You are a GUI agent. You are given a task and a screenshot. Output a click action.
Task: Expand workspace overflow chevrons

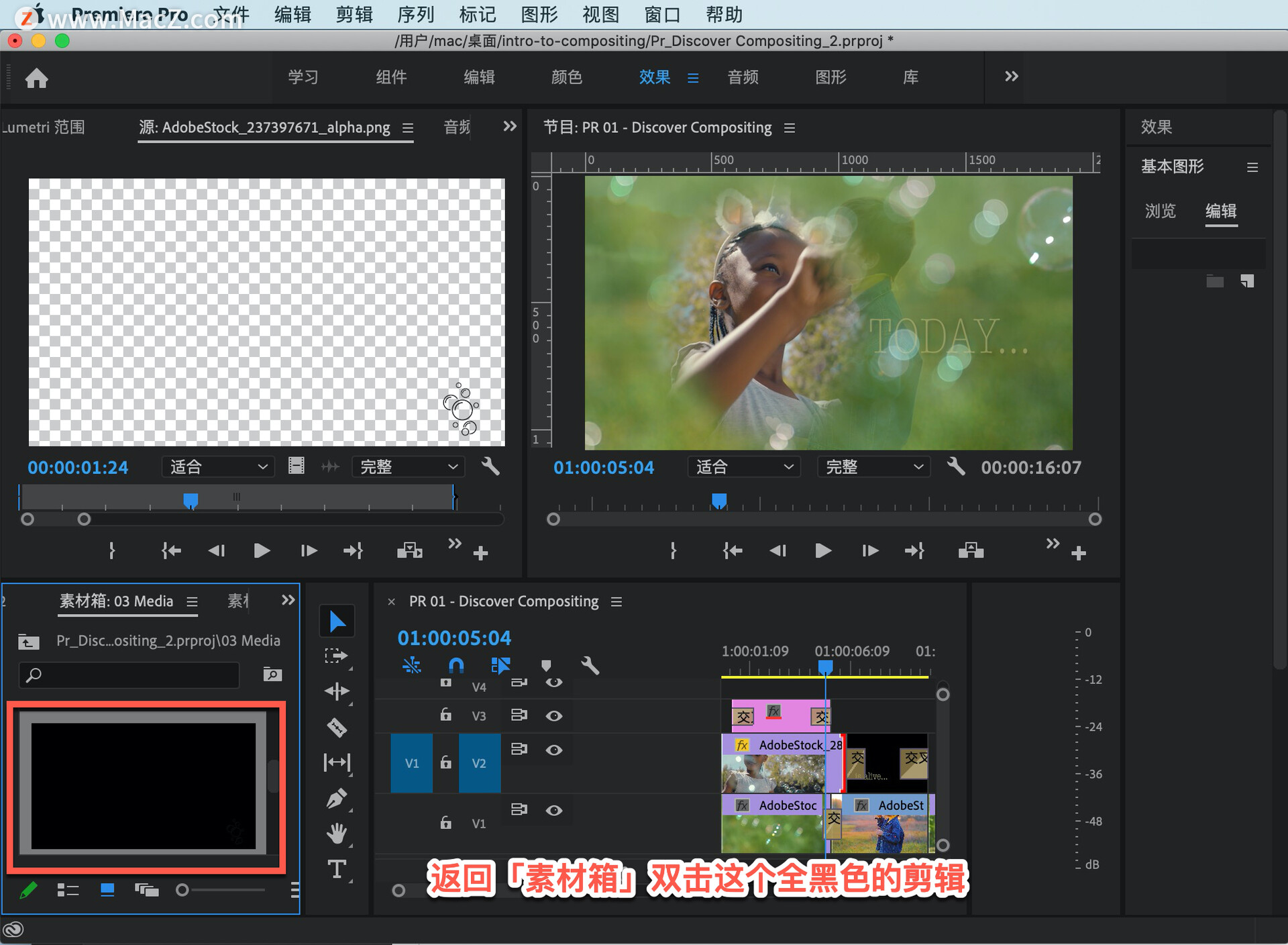pos(1012,77)
